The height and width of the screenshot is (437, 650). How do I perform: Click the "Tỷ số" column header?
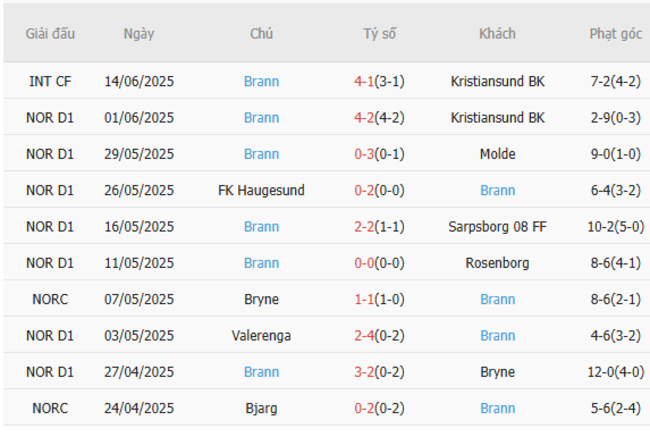379,34
